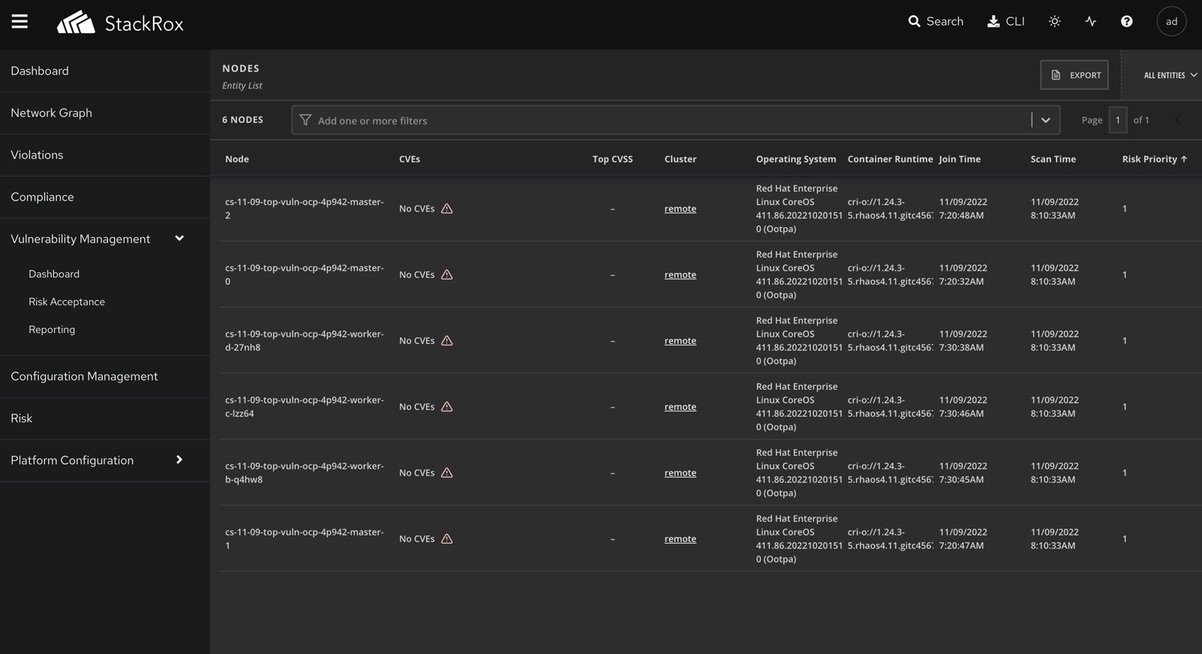1202x654 pixels.
Task: Open remote cluster link for master-1
Action: point(680,539)
